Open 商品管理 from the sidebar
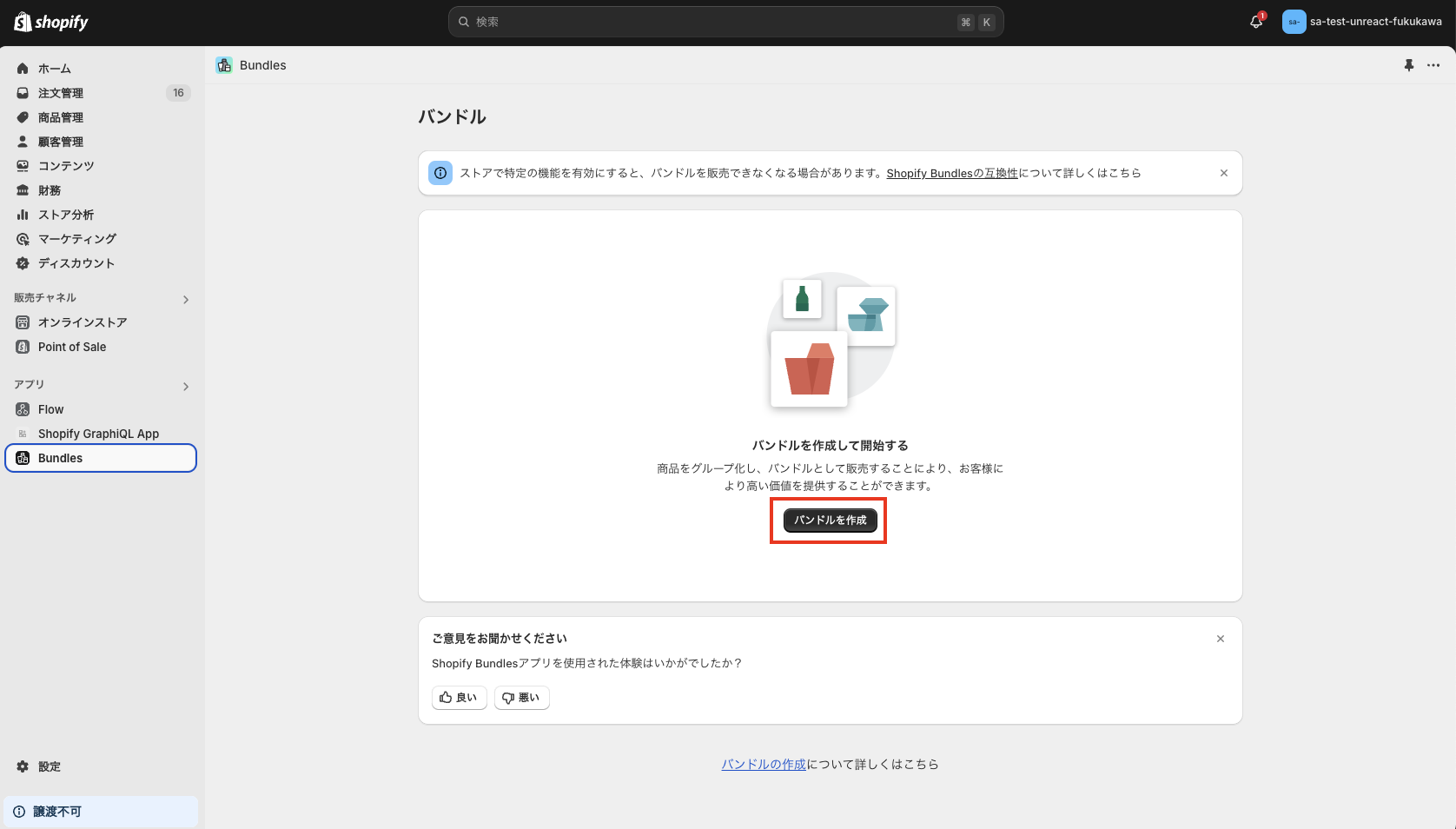This screenshot has width=1456, height=829. click(x=60, y=116)
